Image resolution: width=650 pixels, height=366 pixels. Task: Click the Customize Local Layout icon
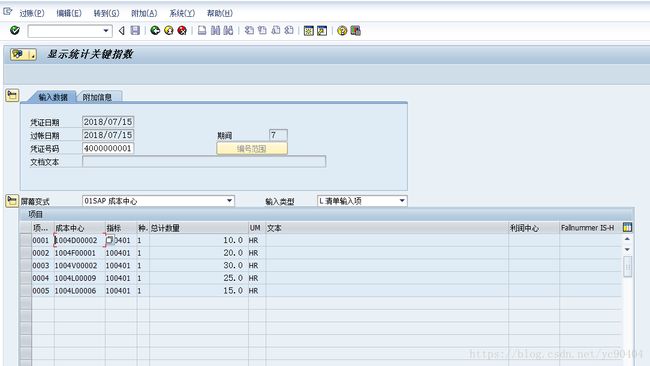tap(355, 31)
